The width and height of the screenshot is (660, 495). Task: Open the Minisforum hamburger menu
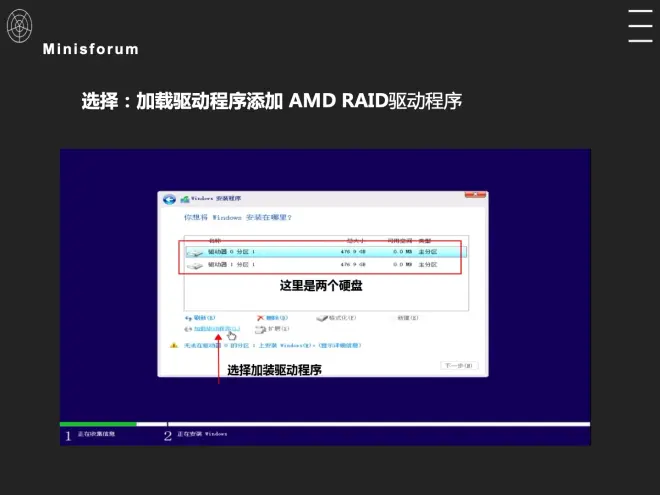[x=640, y=26]
